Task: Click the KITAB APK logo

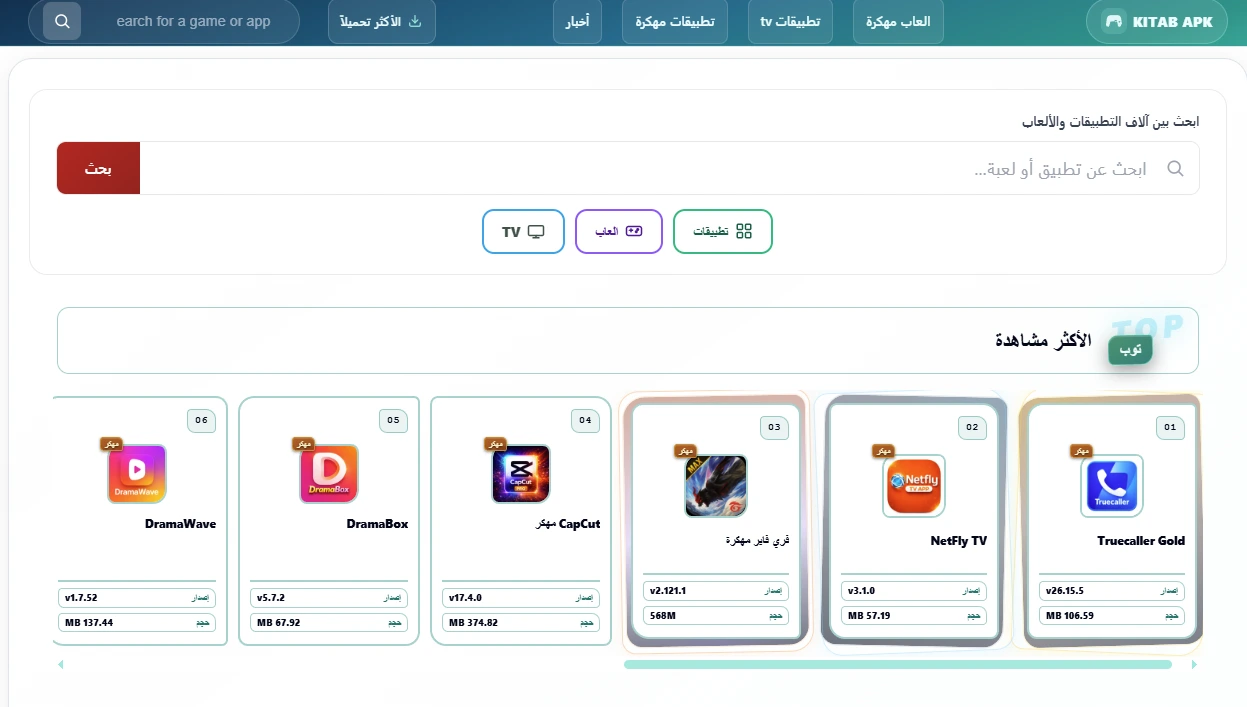Action: tap(1157, 22)
